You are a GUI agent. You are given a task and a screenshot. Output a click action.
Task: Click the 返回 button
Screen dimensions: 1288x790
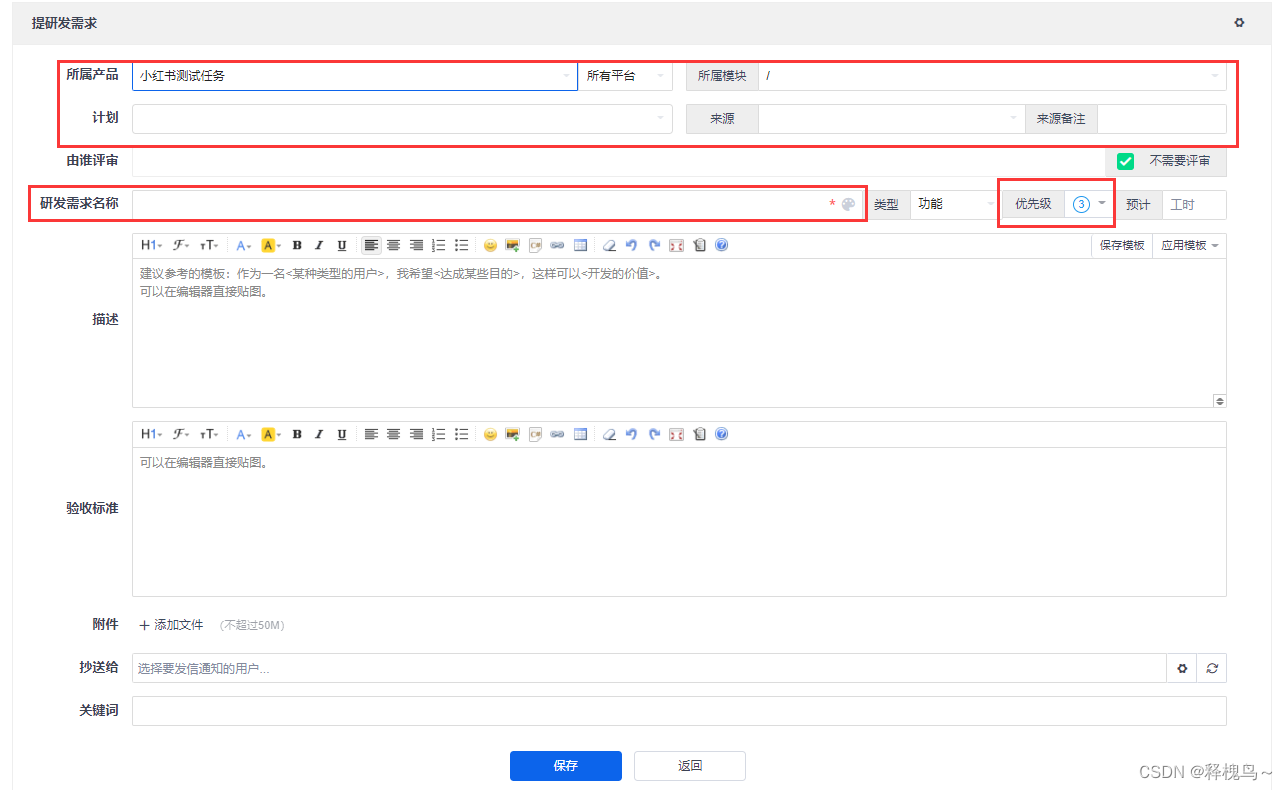click(x=690, y=766)
